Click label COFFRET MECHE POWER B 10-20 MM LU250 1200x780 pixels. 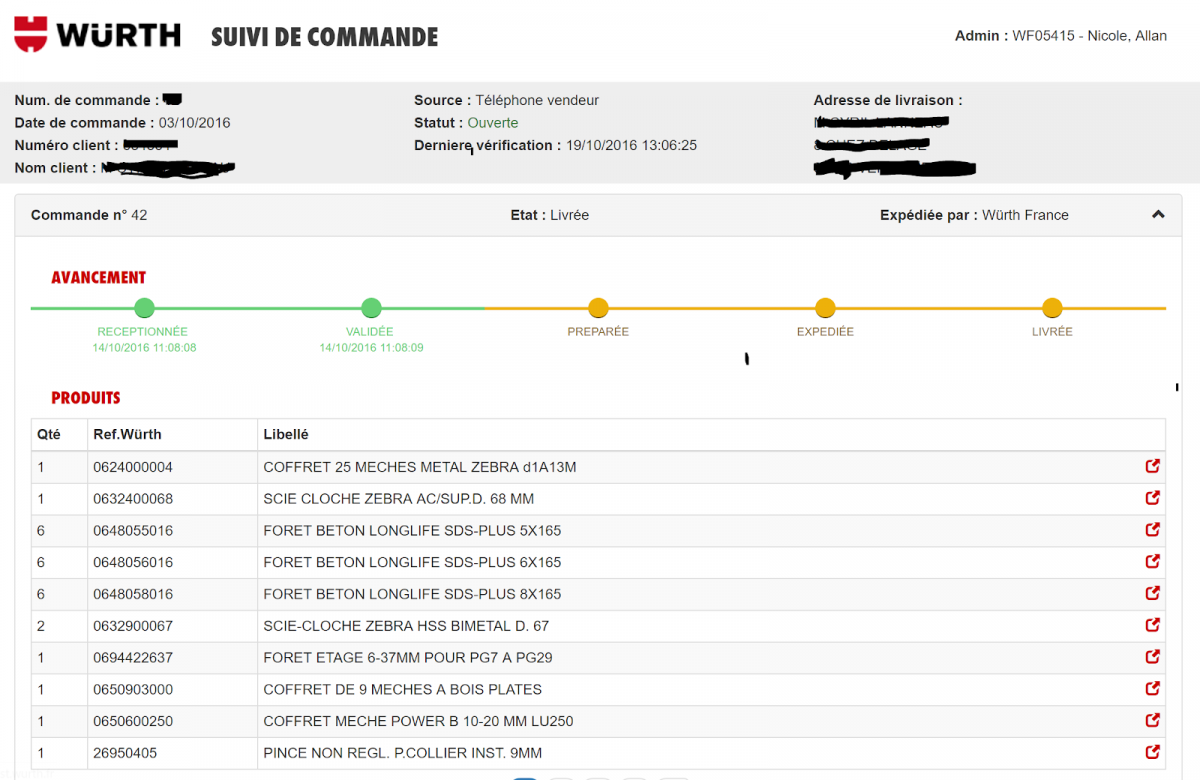click(x=418, y=721)
